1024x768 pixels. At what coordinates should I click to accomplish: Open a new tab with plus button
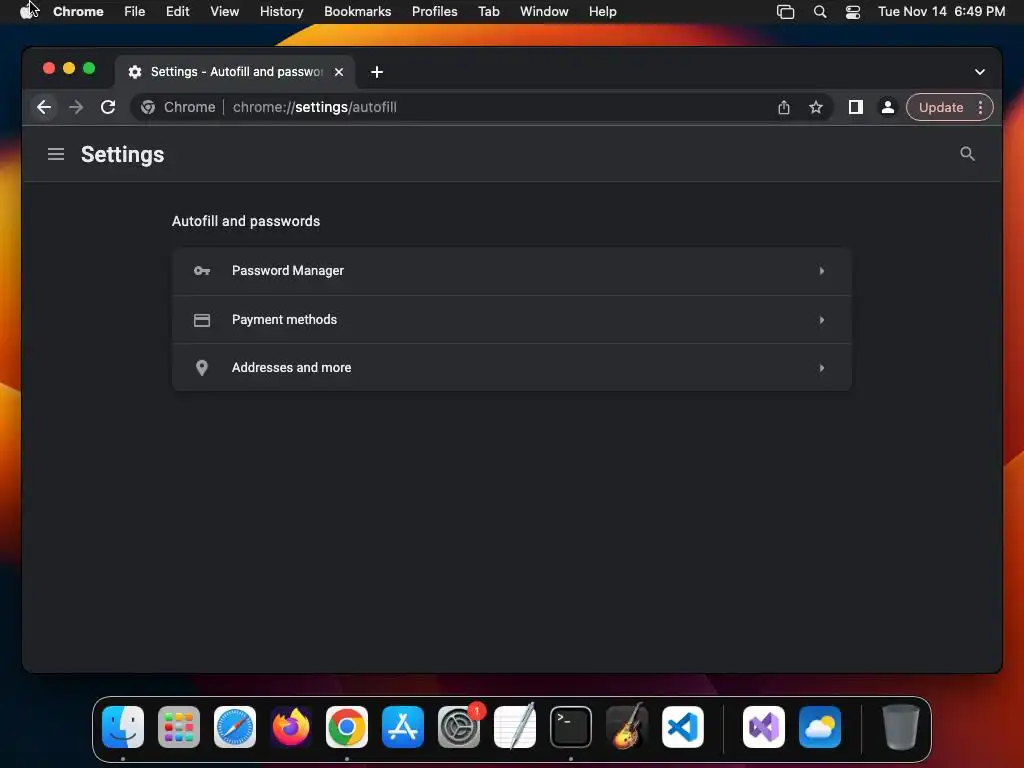tap(377, 72)
